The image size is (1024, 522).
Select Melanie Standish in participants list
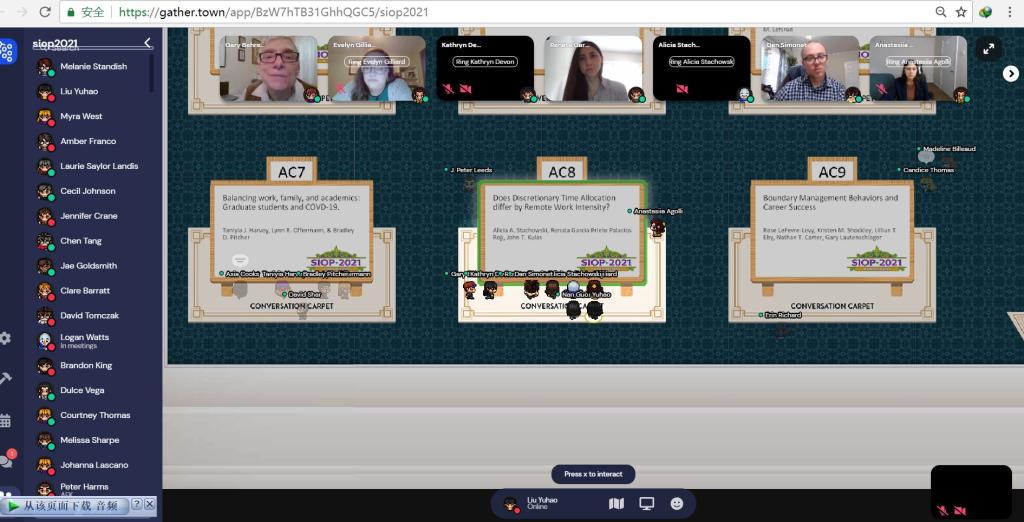(93, 66)
